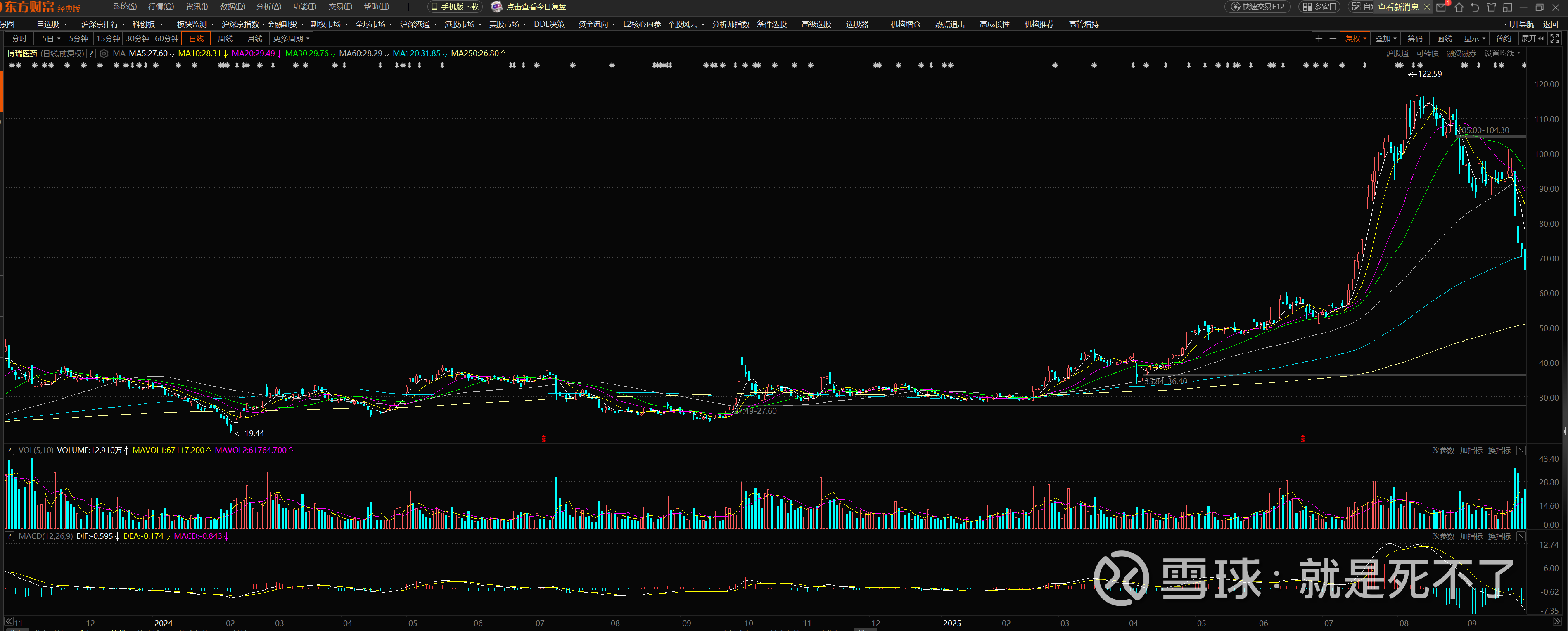Viewport: 1568px width, 631px height.
Task: Zoom in chart with plus button
Action: 1319,38
